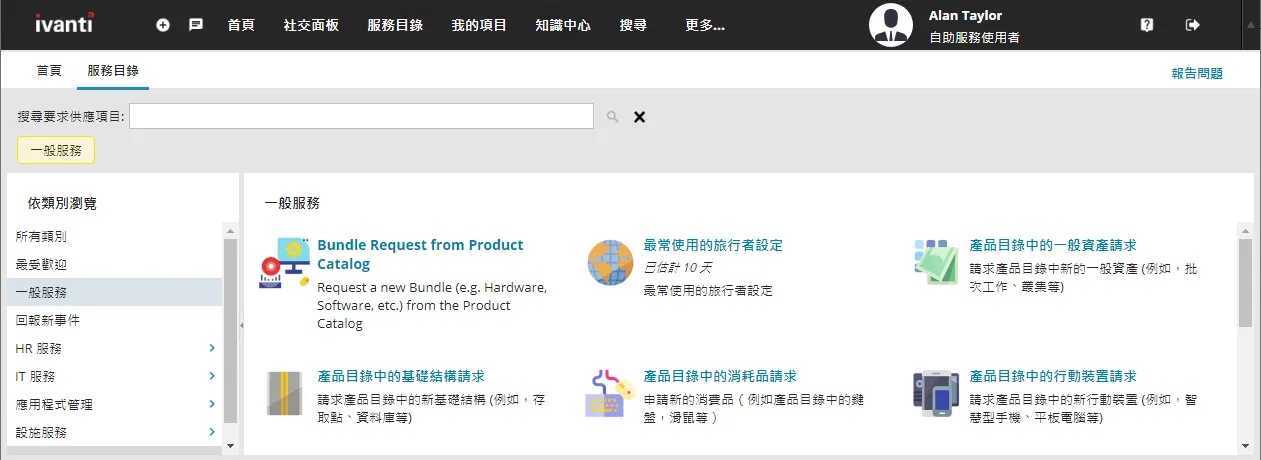The height and width of the screenshot is (460, 1261).
Task: Expand 應用程式管理 chevron
Action: (x=211, y=404)
